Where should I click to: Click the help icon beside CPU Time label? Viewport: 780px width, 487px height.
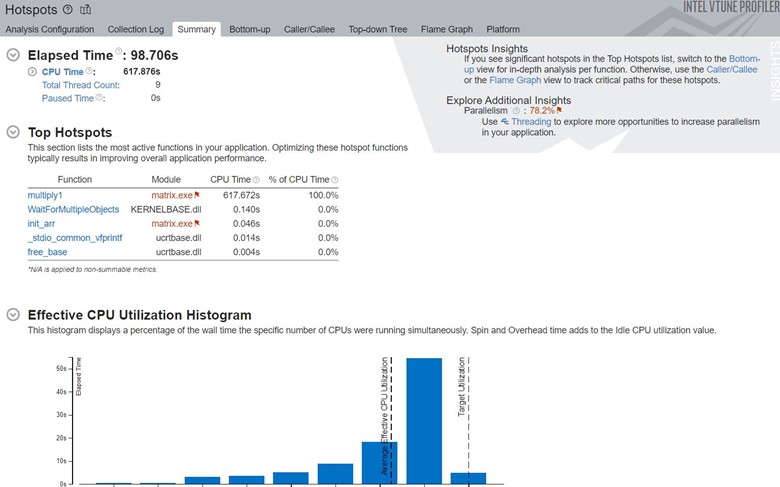coord(89,71)
